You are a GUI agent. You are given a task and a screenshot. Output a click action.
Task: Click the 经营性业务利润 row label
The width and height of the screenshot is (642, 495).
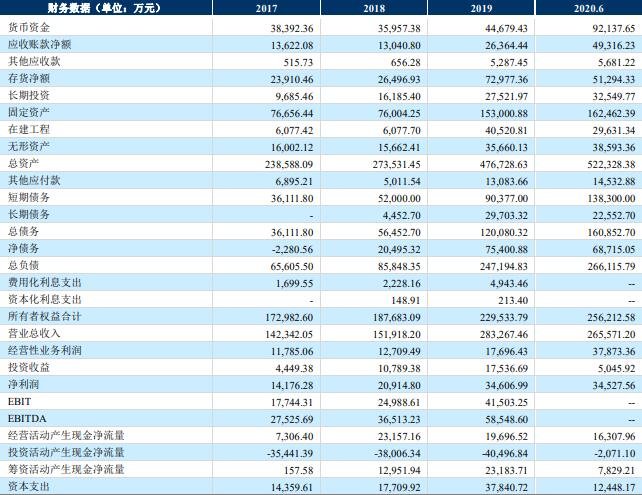pyautogui.click(x=45, y=350)
